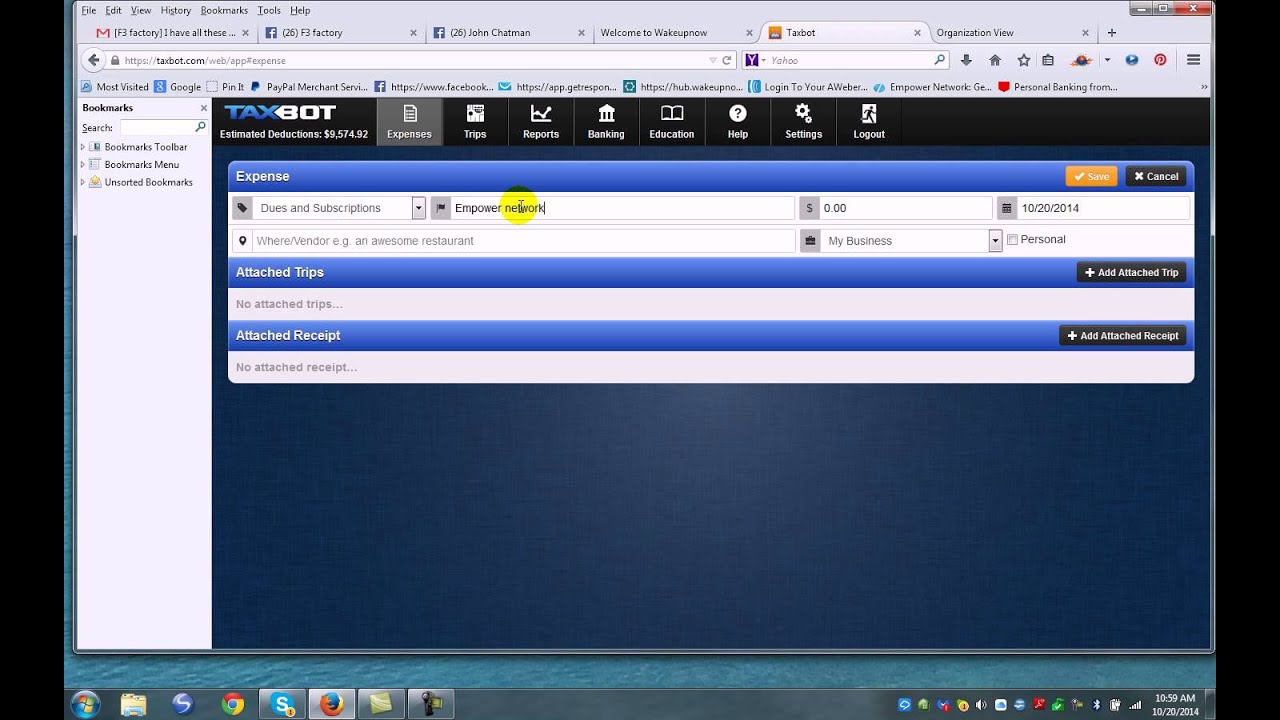This screenshot has height=720, width=1280.
Task: Click the Where/Vendor field
Action: (523, 241)
